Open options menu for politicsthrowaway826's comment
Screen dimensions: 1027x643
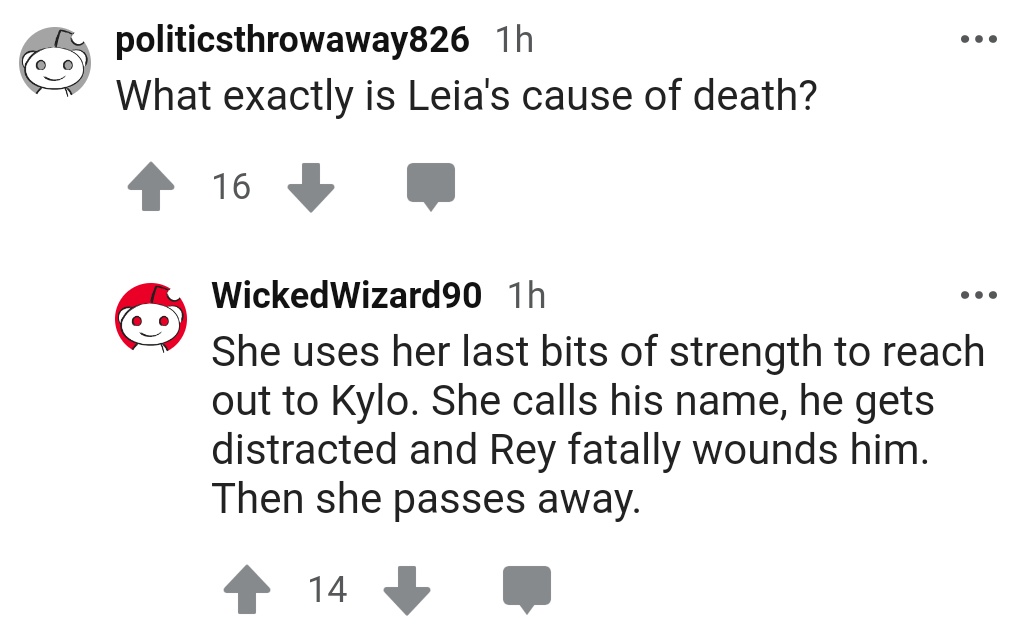tap(978, 41)
